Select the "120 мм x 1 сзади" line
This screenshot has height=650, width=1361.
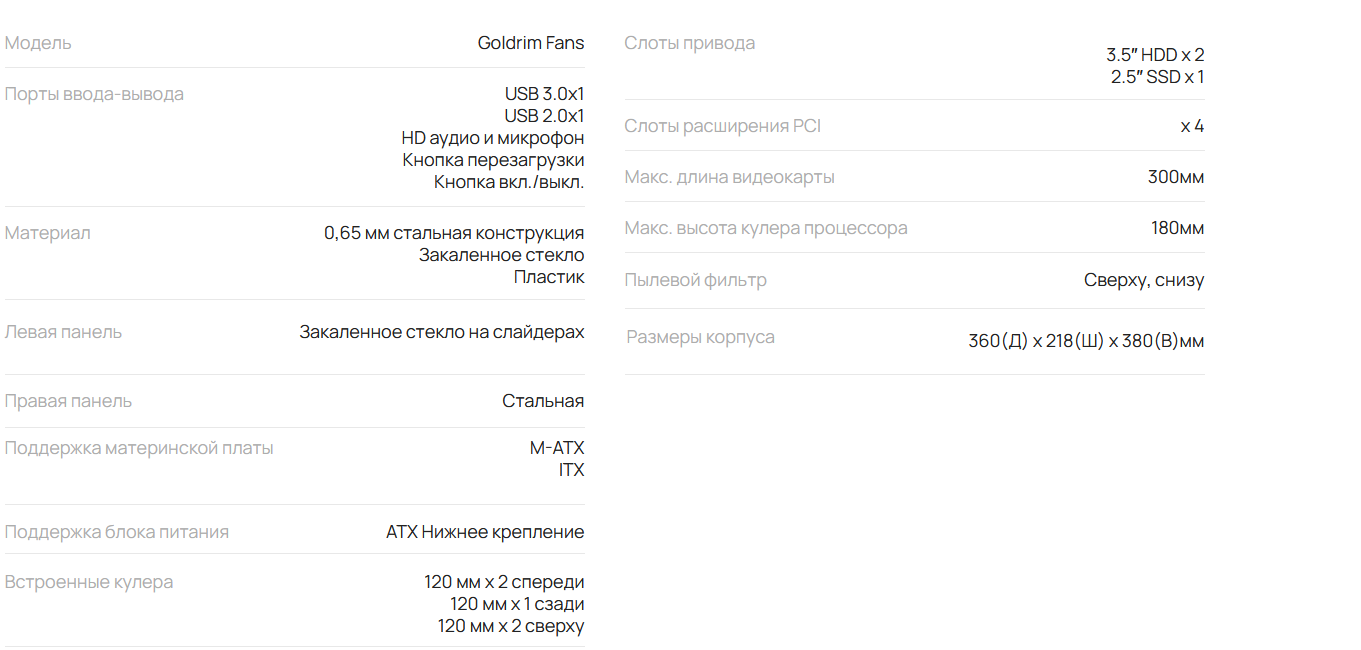coord(517,604)
